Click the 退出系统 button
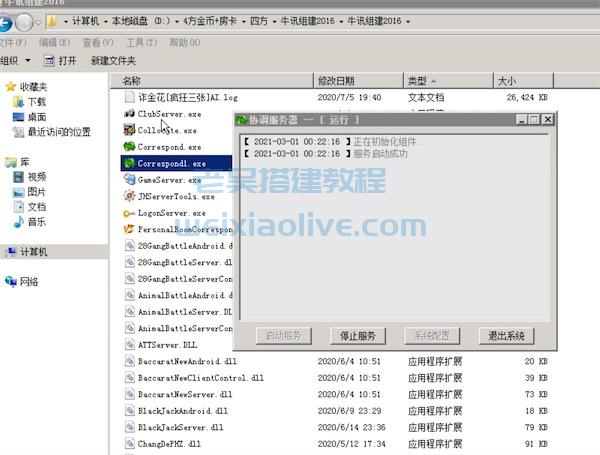600x455 pixels. pyautogui.click(x=506, y=336)
